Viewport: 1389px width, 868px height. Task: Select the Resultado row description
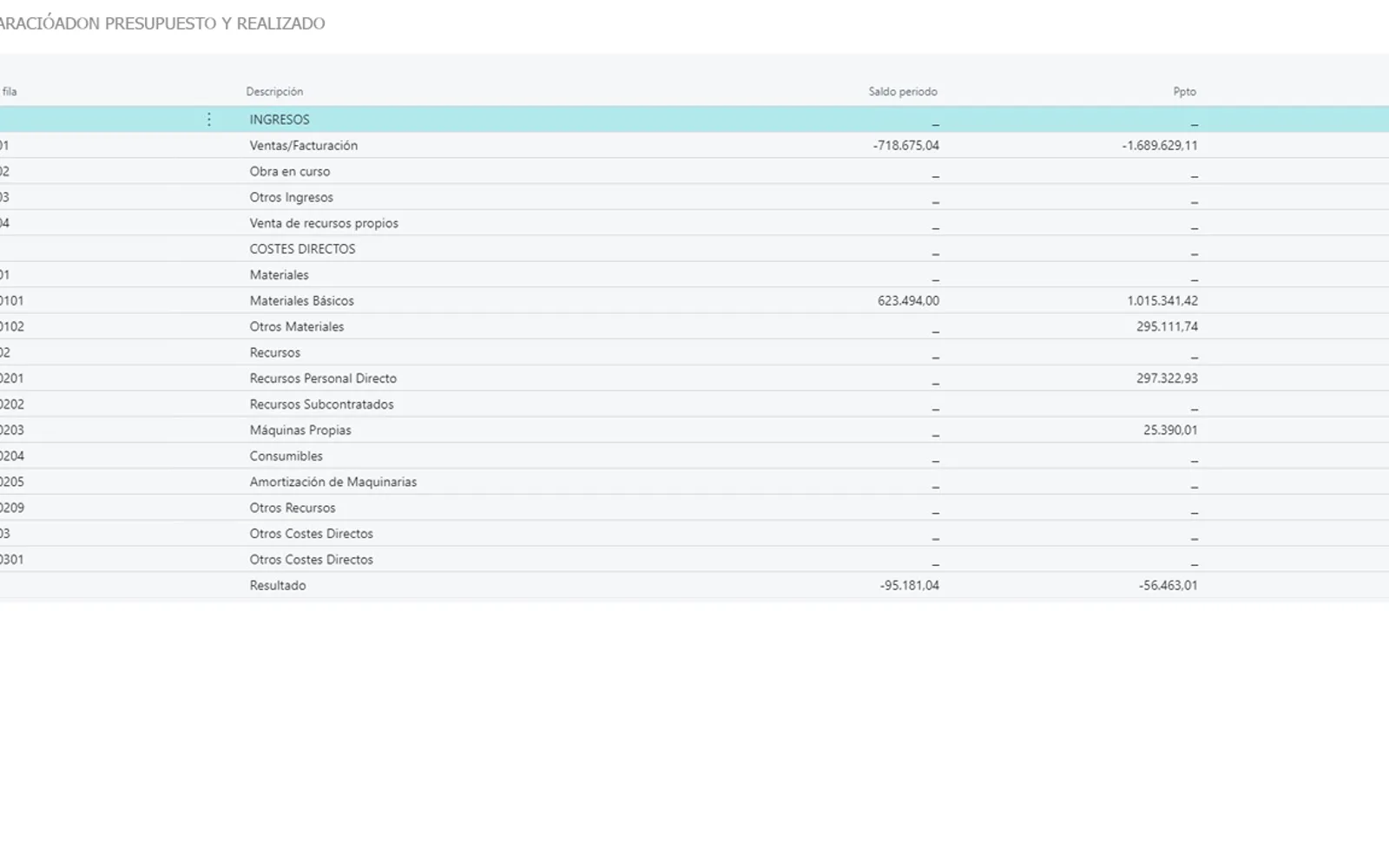[x=278, y=586]
